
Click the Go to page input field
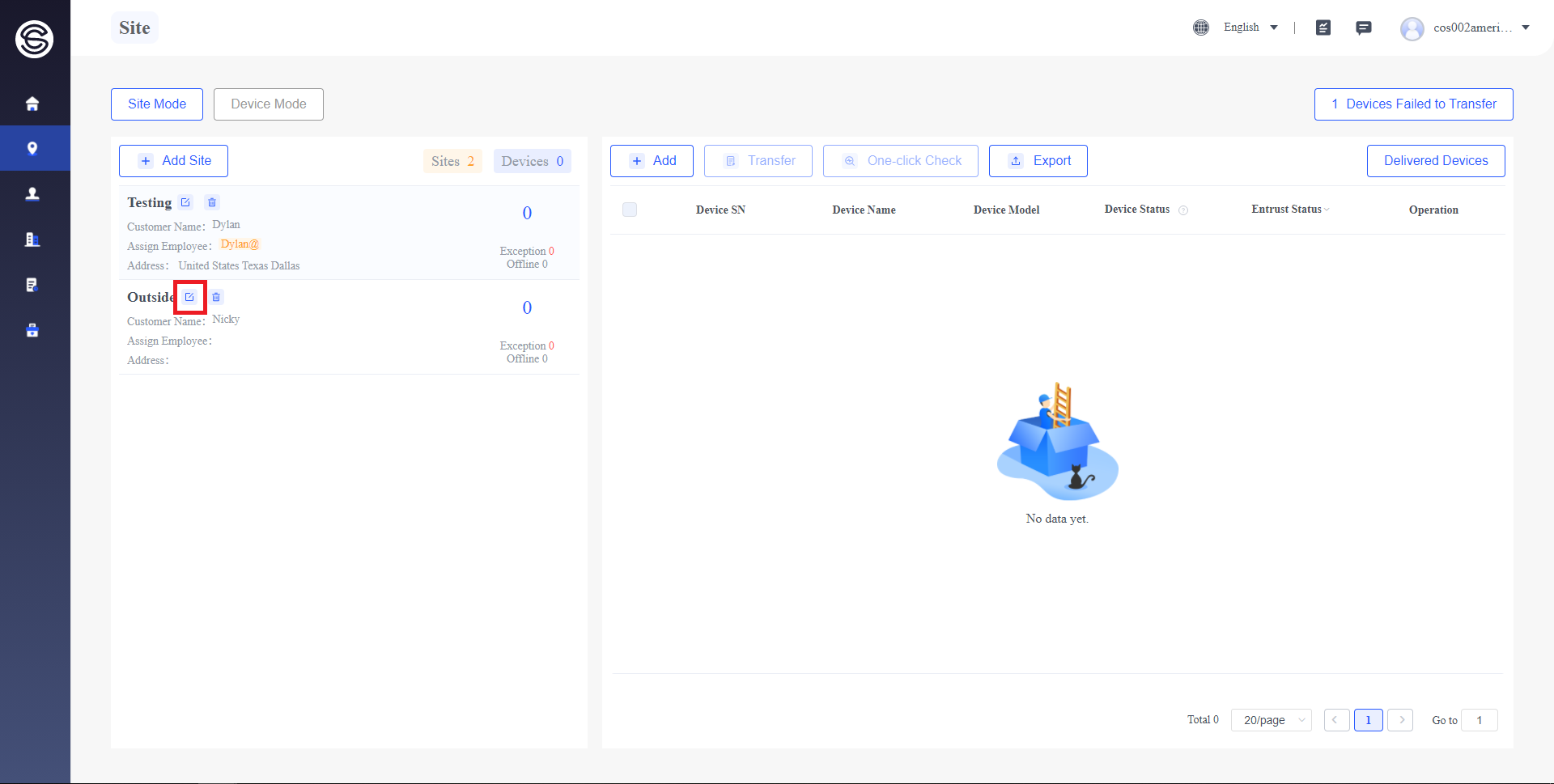point(1480,720)
